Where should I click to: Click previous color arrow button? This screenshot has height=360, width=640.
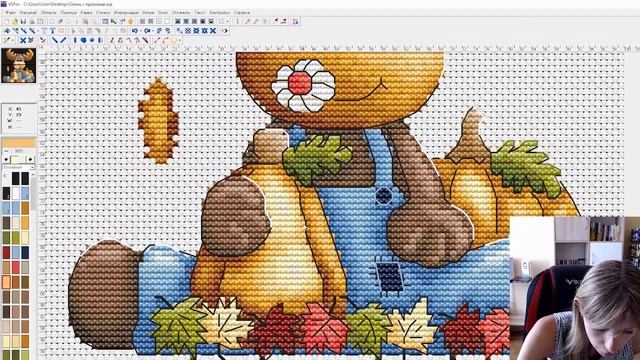coord(7,160)
